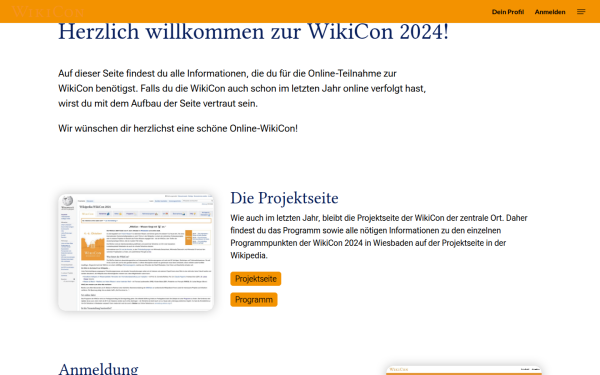600x375 pixels.
Task: Click the Programm button
Action: [254, 300]
